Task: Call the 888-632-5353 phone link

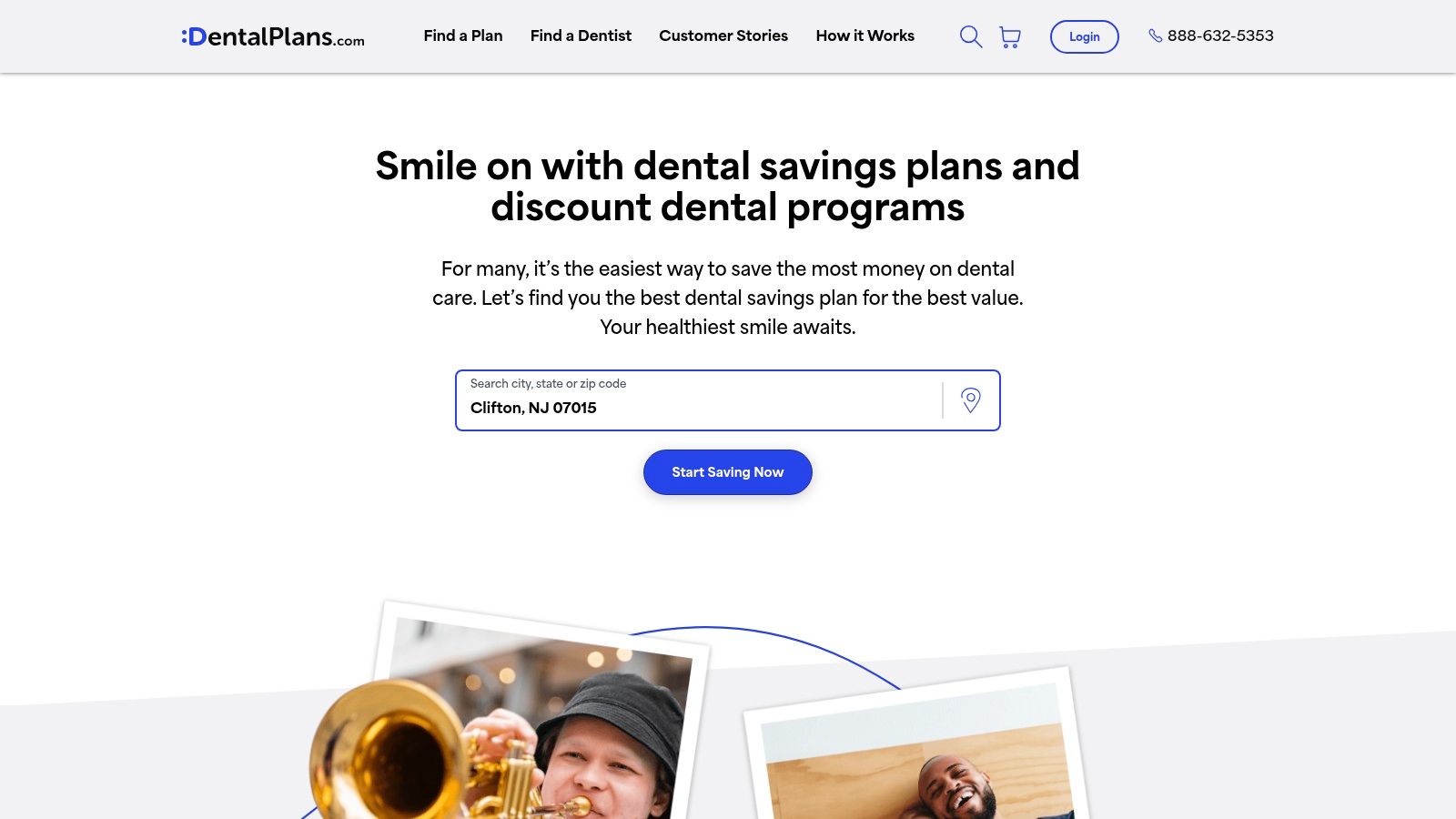Action: coord(1220,35)
